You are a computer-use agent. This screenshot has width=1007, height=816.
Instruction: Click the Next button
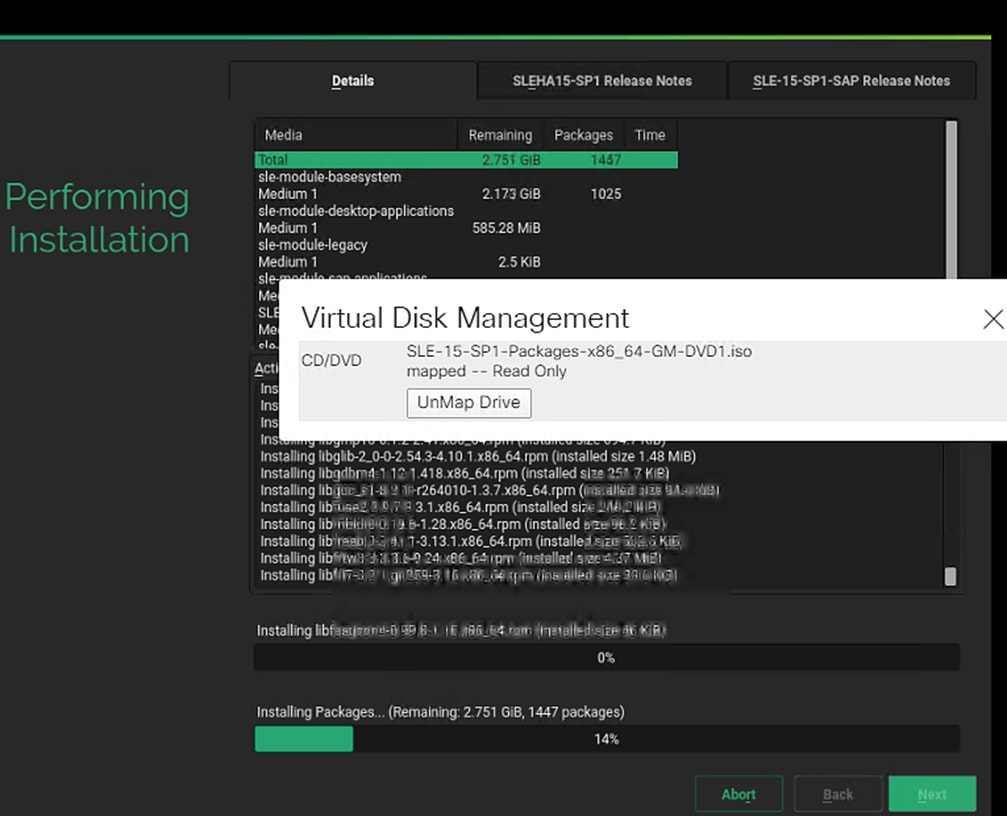coord(932,794)
